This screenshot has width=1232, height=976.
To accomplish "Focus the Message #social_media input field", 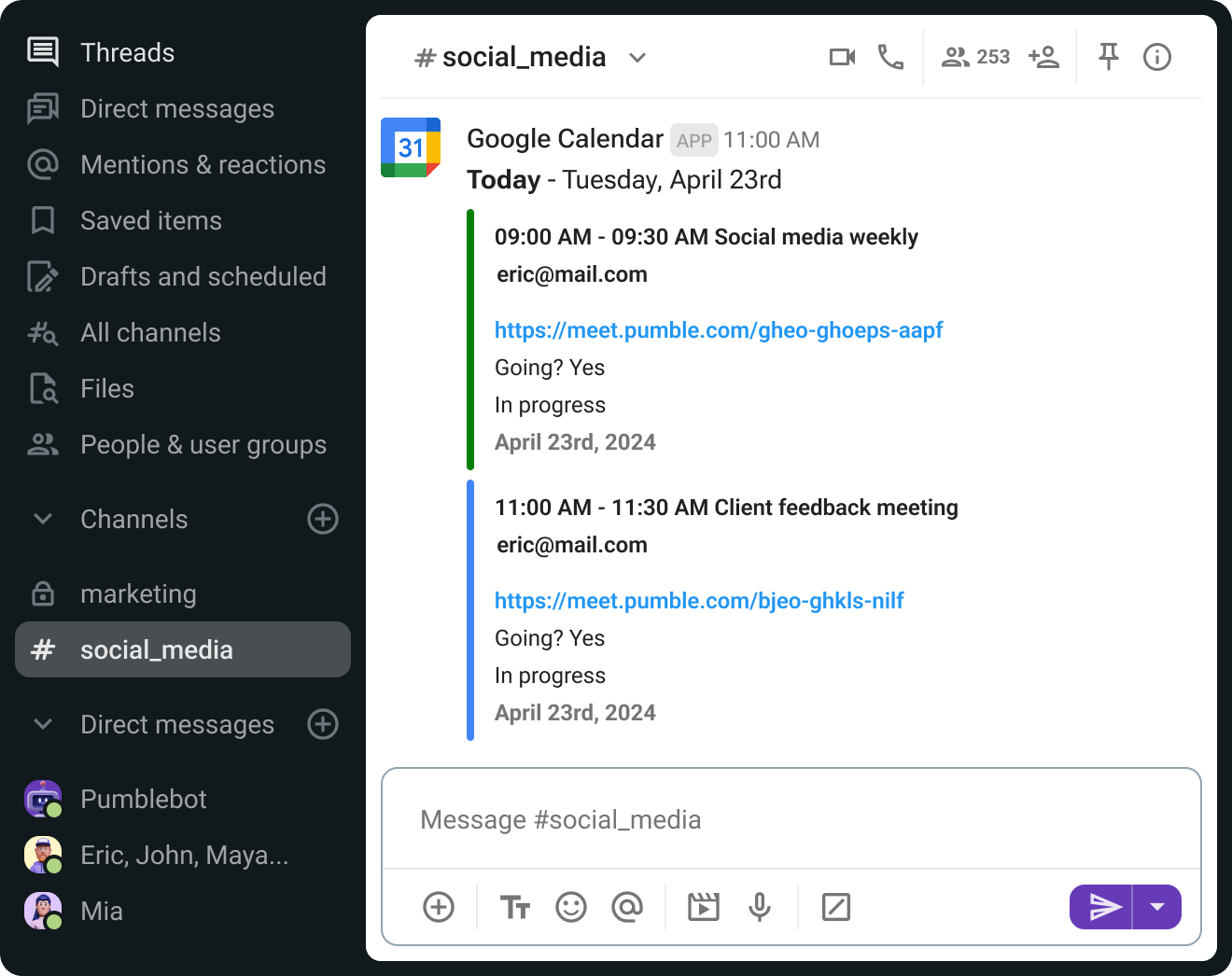I will pos(791,819).
